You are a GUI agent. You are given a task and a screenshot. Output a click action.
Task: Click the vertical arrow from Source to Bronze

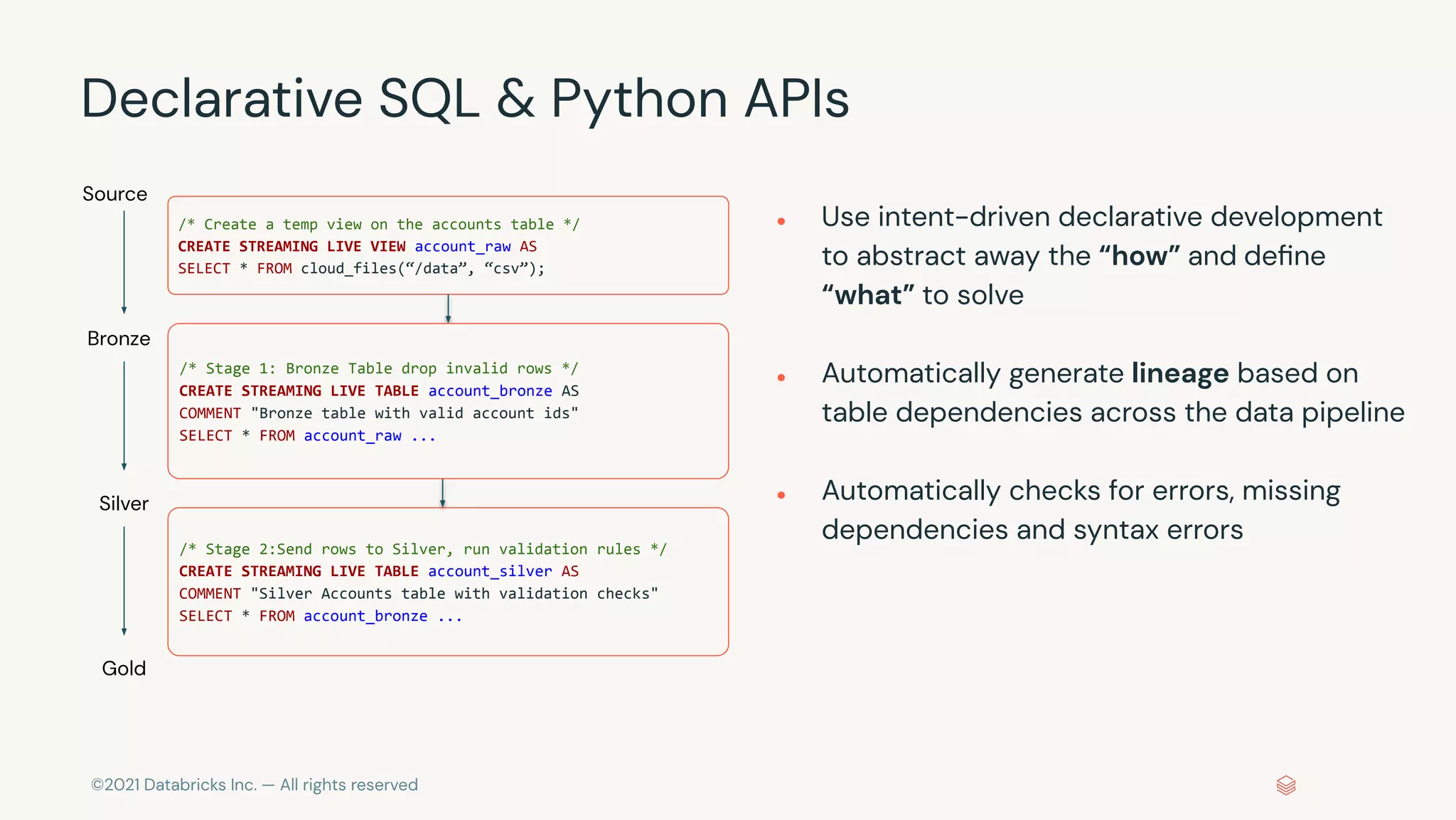124,262
